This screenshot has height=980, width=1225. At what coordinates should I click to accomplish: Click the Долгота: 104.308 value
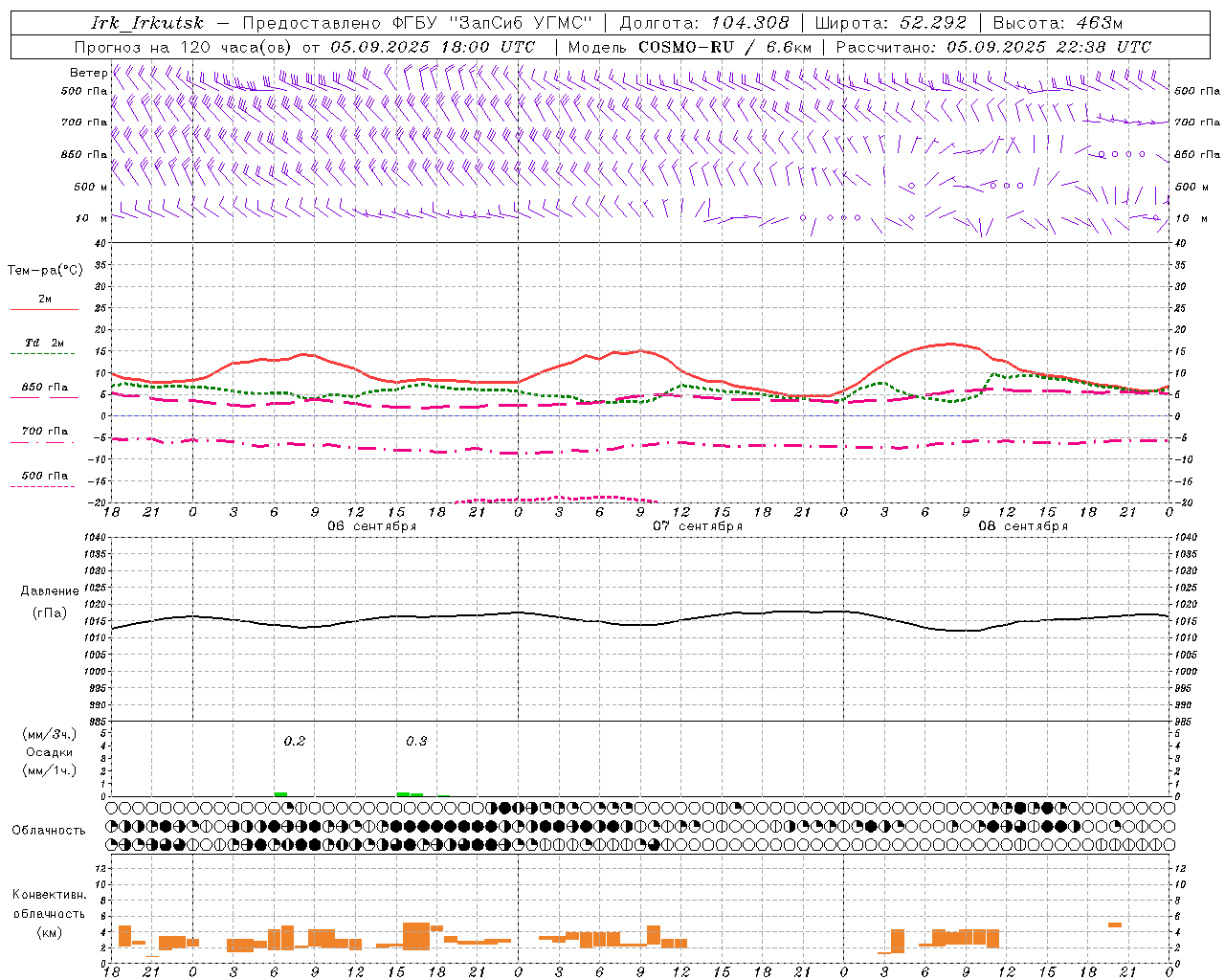tap(704, 23)
